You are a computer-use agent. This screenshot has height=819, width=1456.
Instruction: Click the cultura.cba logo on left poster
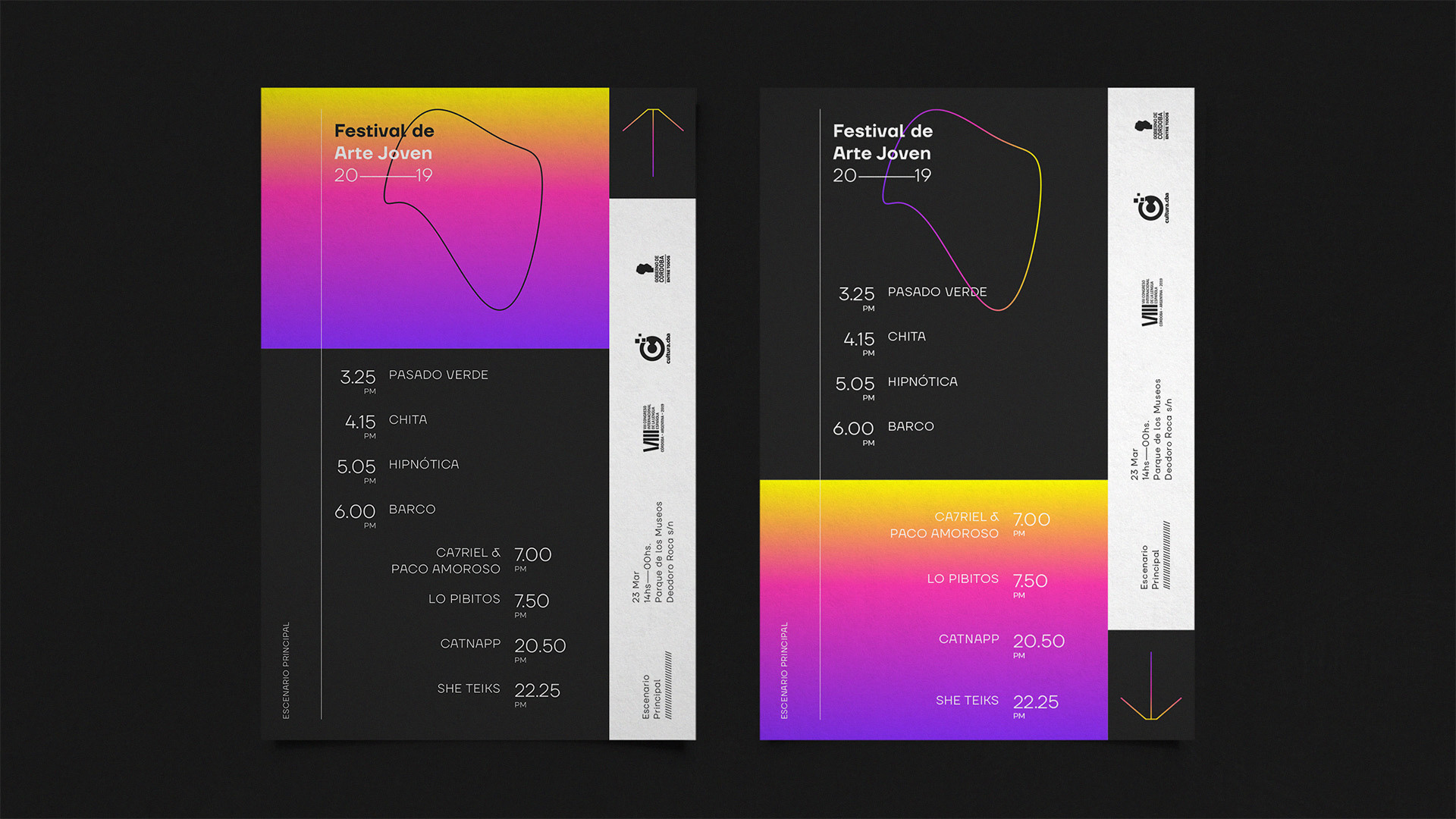(x=653, y=348)
